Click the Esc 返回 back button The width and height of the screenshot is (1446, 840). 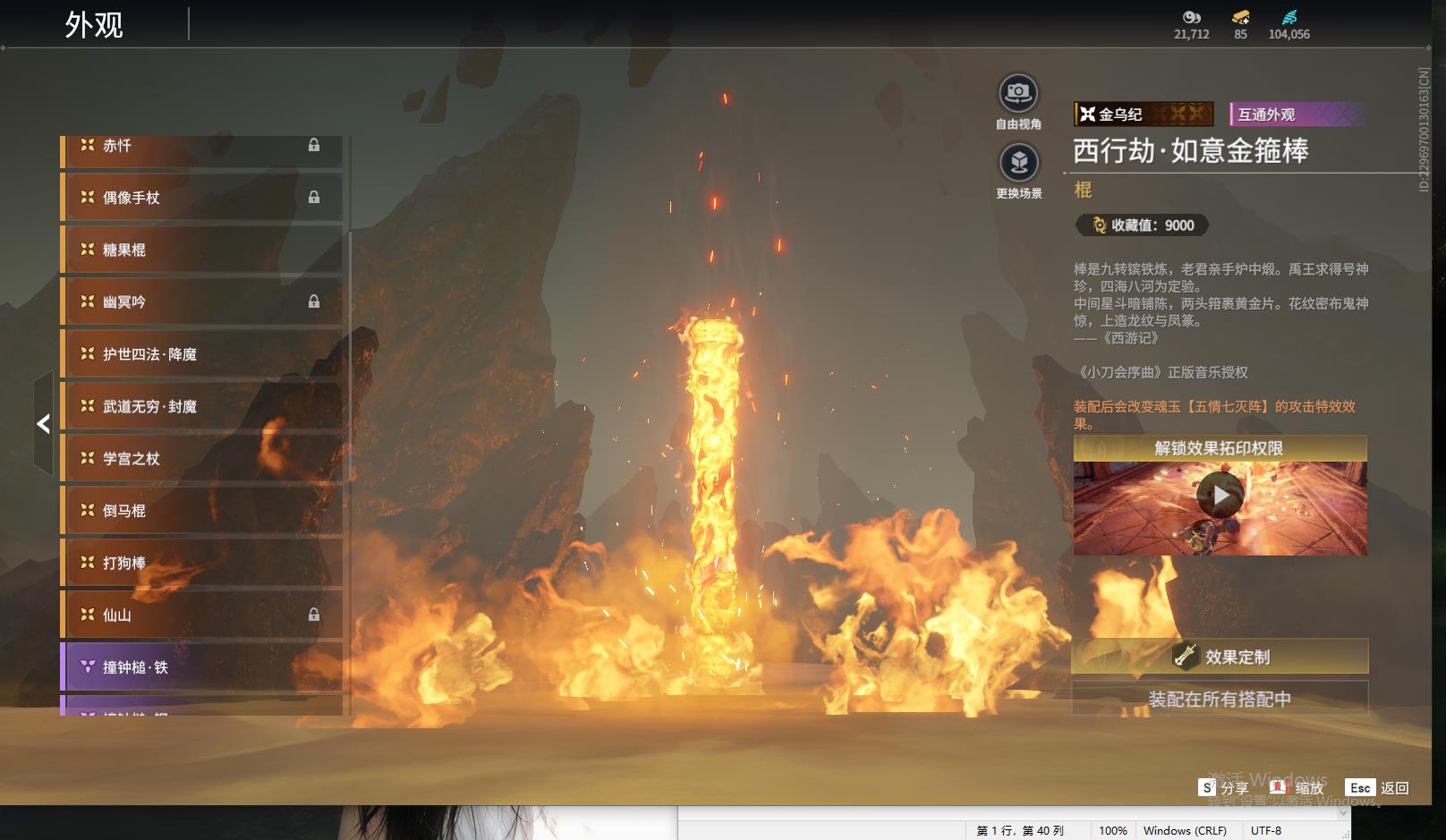(1377, 788)
